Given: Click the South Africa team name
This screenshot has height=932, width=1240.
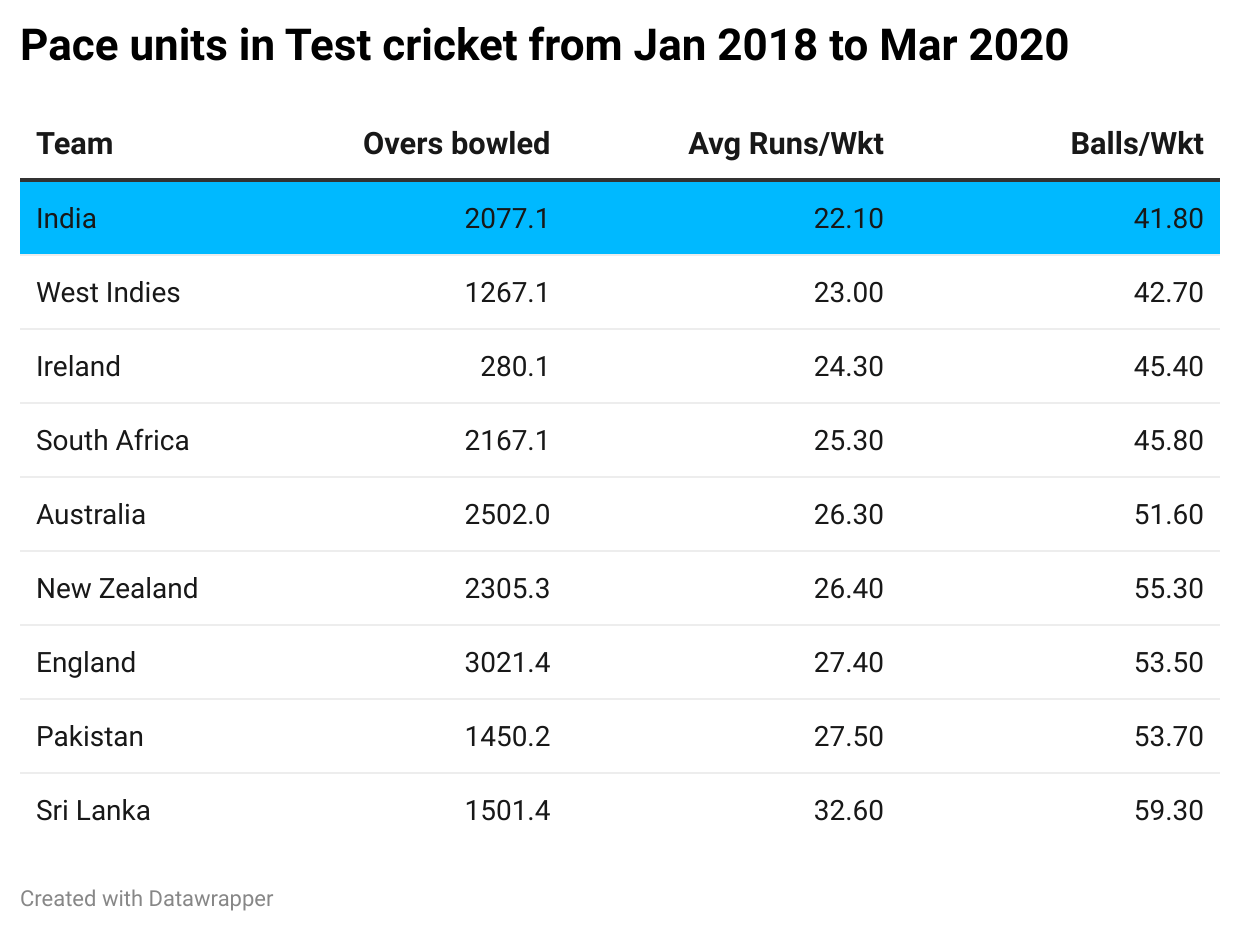Looking at the screenshot, I should (x=112, y=440).
